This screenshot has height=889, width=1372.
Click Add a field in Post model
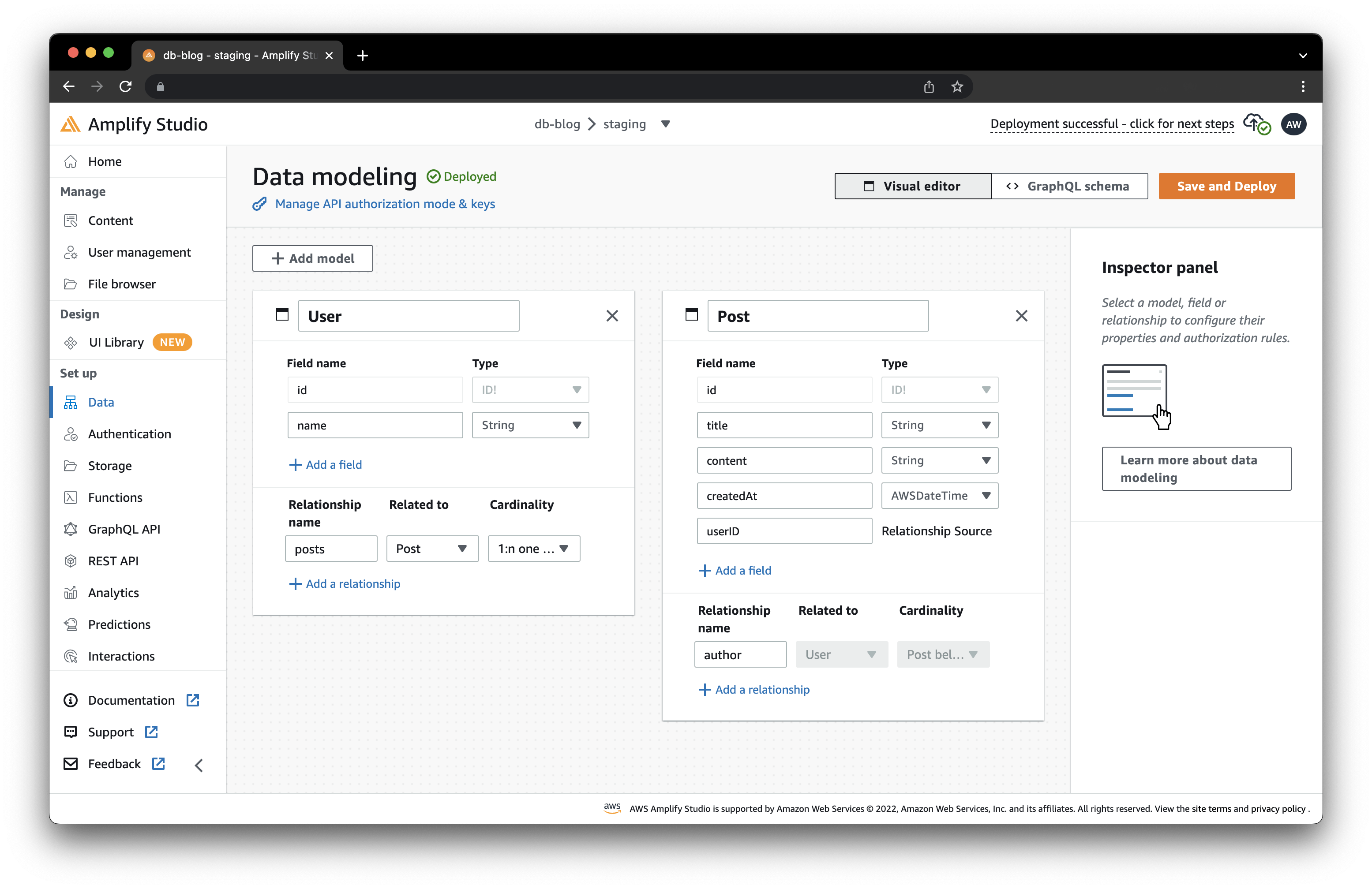pos(734,570)
